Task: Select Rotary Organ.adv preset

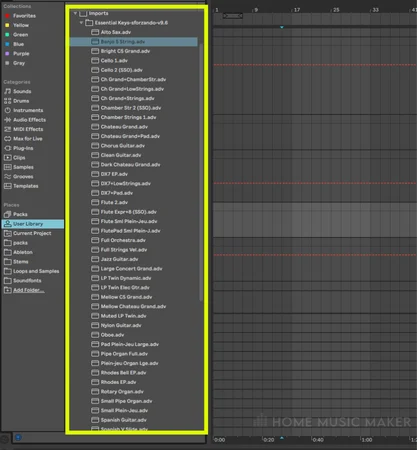Action: (x=122, y=392)
